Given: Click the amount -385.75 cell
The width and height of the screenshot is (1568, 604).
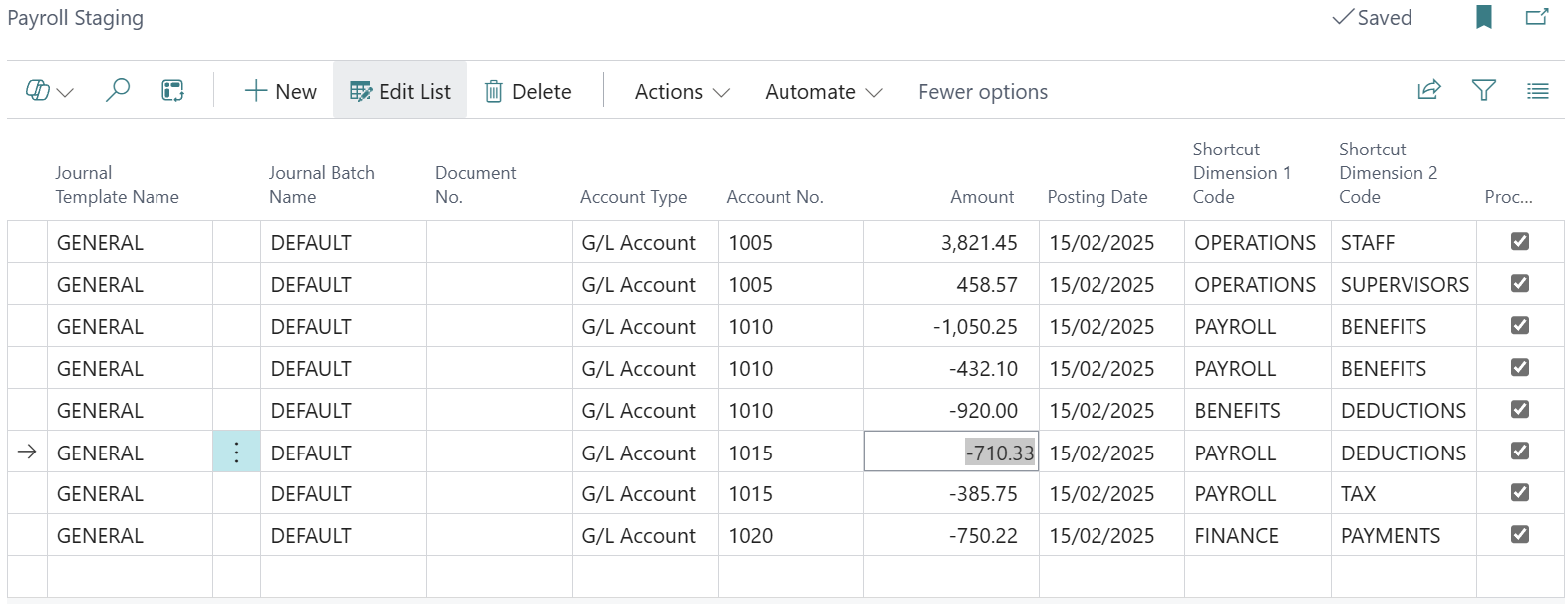Looking at the screenshot, I should tap(951, 493).
